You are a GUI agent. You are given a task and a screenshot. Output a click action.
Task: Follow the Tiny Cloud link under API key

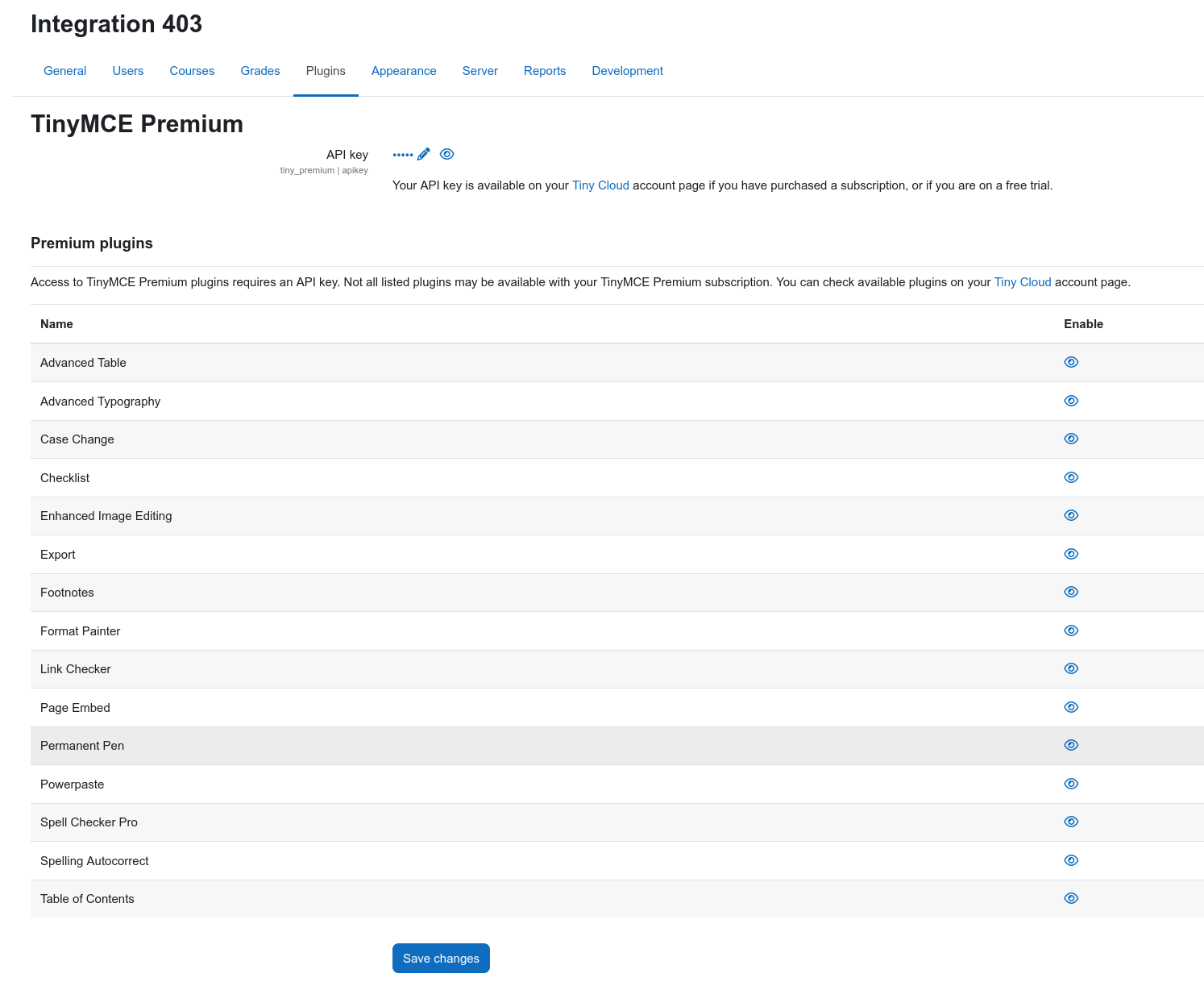click(x=600, y=185)
